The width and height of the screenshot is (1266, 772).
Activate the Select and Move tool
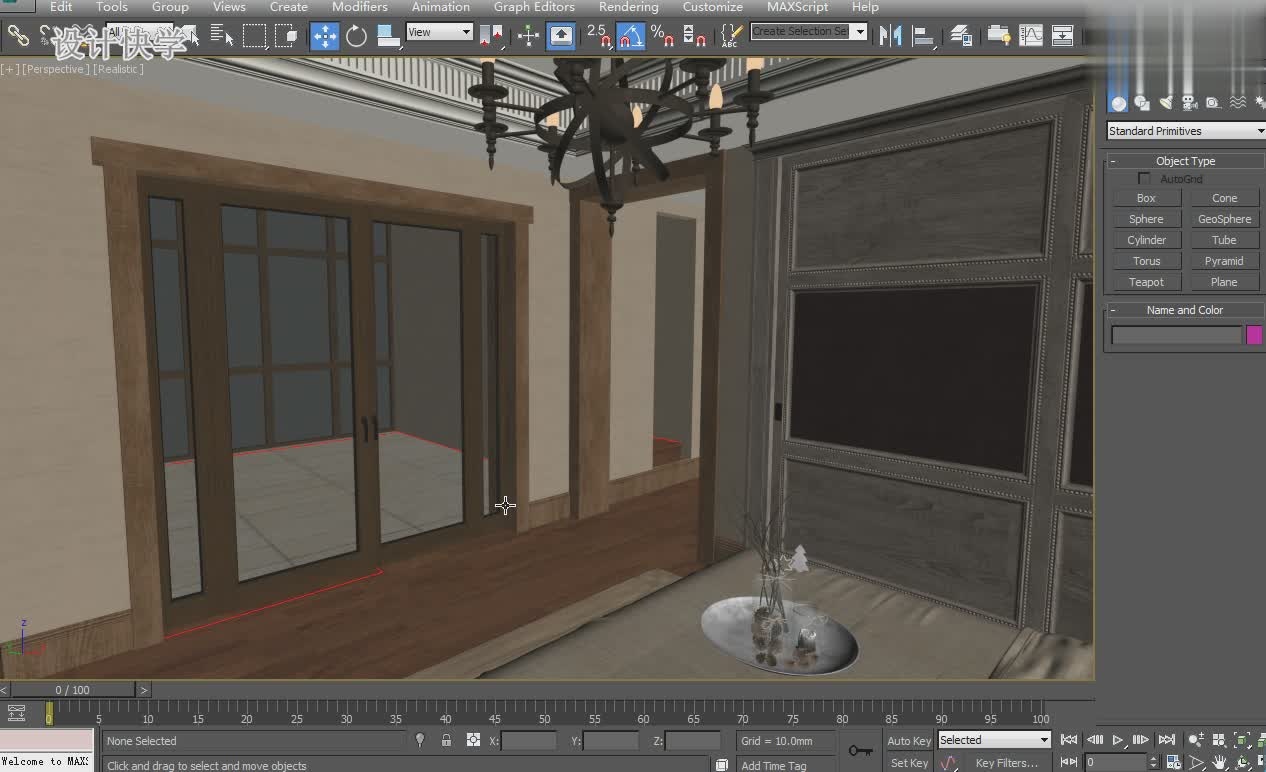tap(324, 37)
